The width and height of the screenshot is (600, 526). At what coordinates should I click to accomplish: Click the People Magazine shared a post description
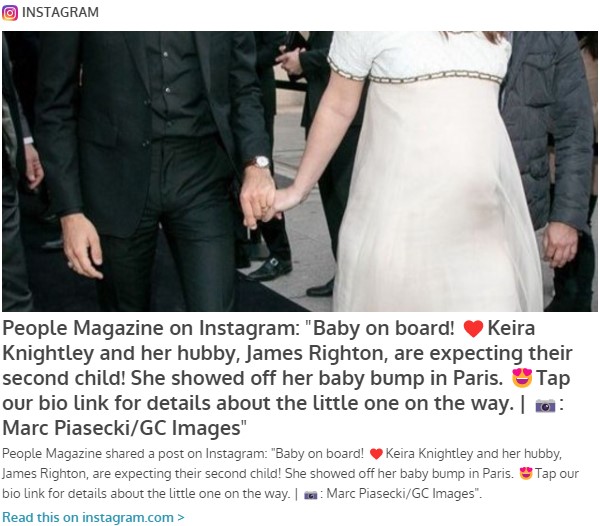coord(291,474)
